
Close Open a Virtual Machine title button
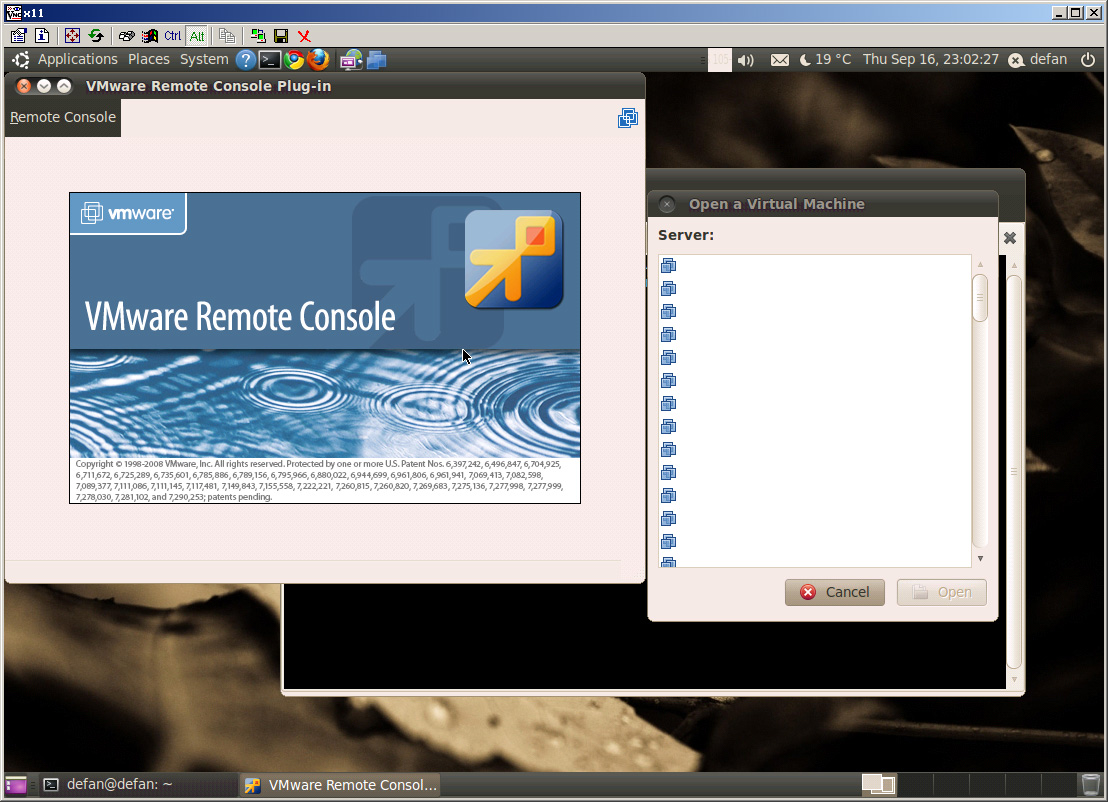pyautogui.click(x=666, y=204)
